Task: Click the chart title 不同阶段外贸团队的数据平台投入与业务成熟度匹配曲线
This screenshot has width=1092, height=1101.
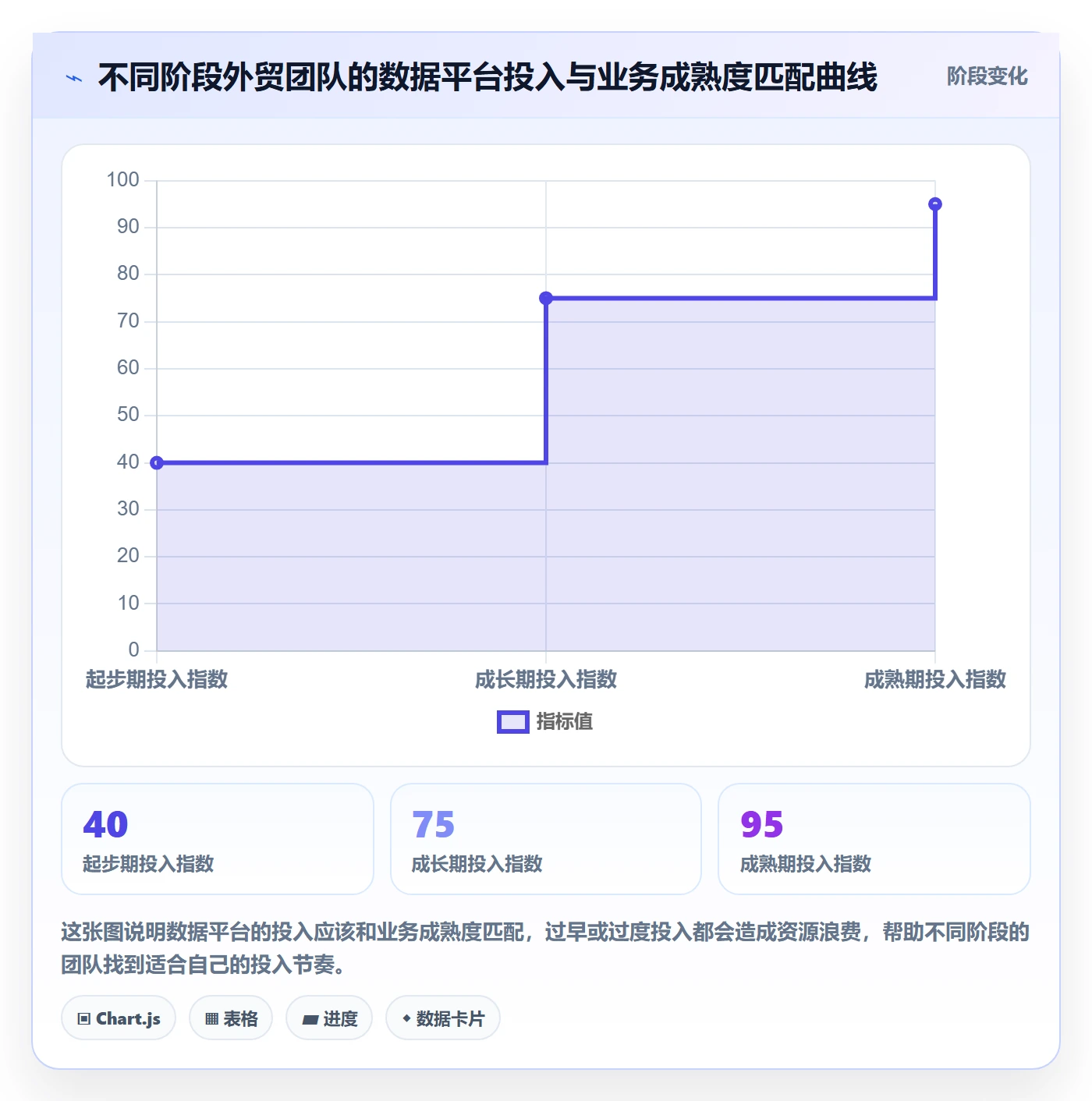Action: point(487,77)
